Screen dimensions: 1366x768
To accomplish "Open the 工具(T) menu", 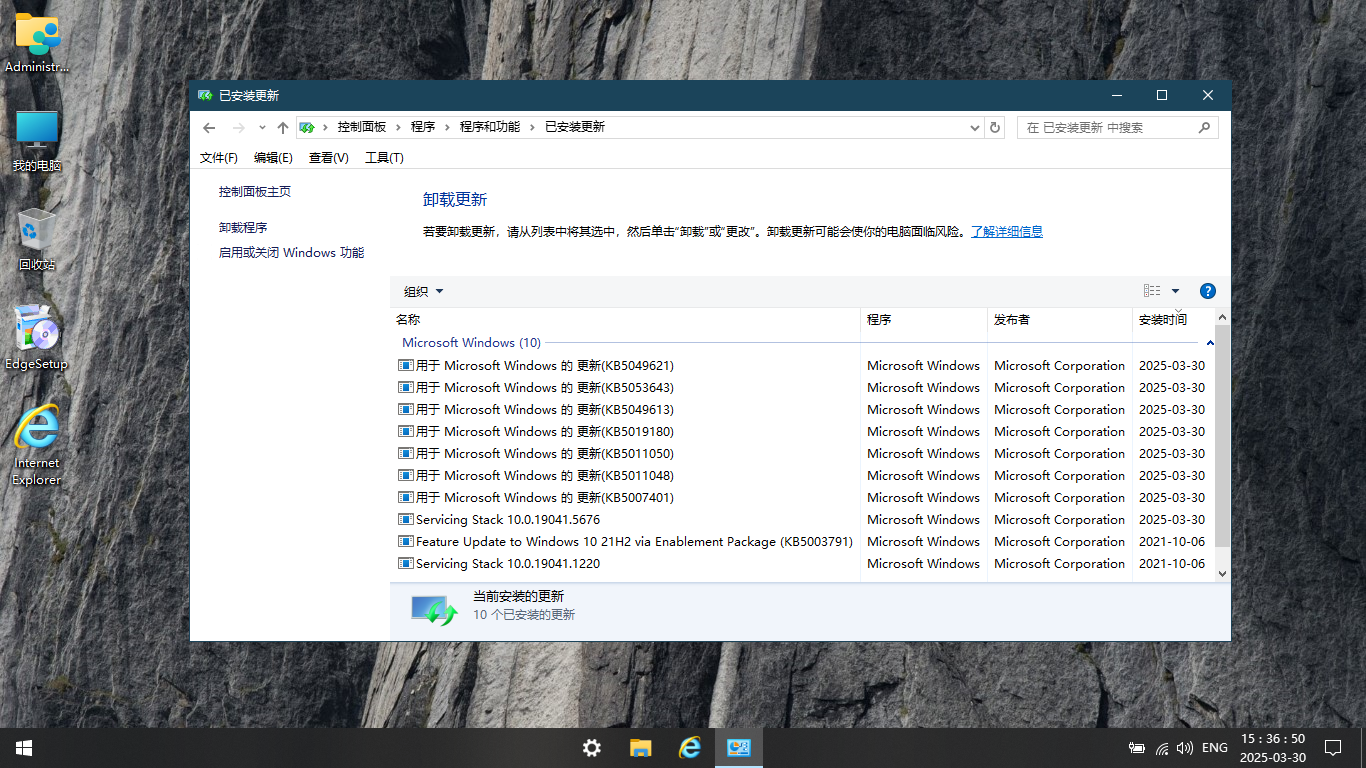I will click(384, 158).
